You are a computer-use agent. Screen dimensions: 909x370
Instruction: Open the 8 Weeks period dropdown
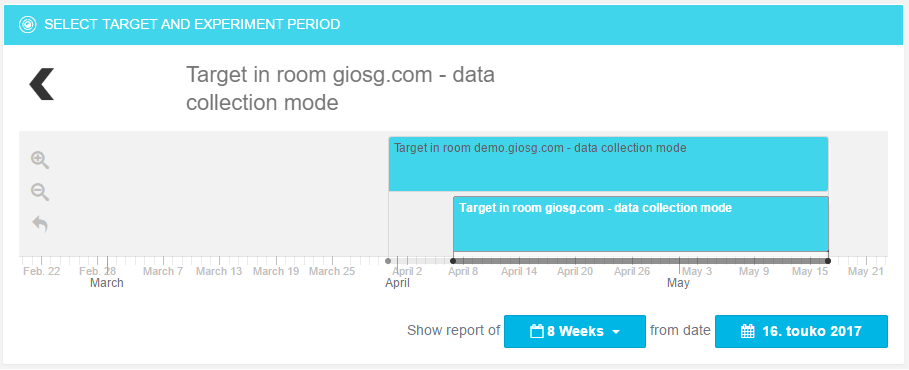575,332
